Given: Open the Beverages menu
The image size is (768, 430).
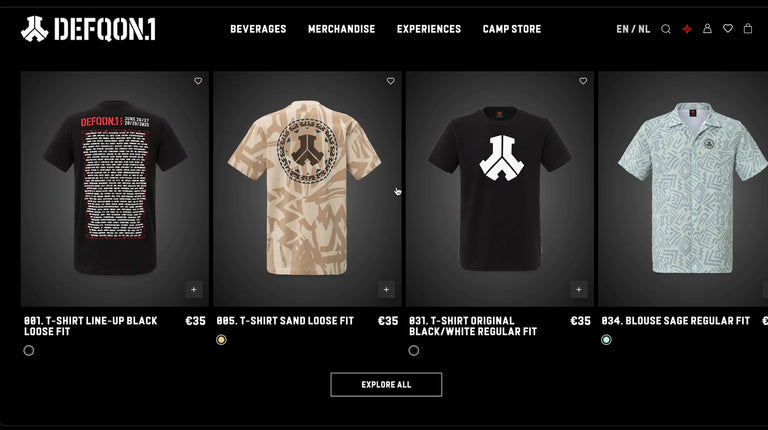Looking at the screenshot, I should (x=258, y=29).
